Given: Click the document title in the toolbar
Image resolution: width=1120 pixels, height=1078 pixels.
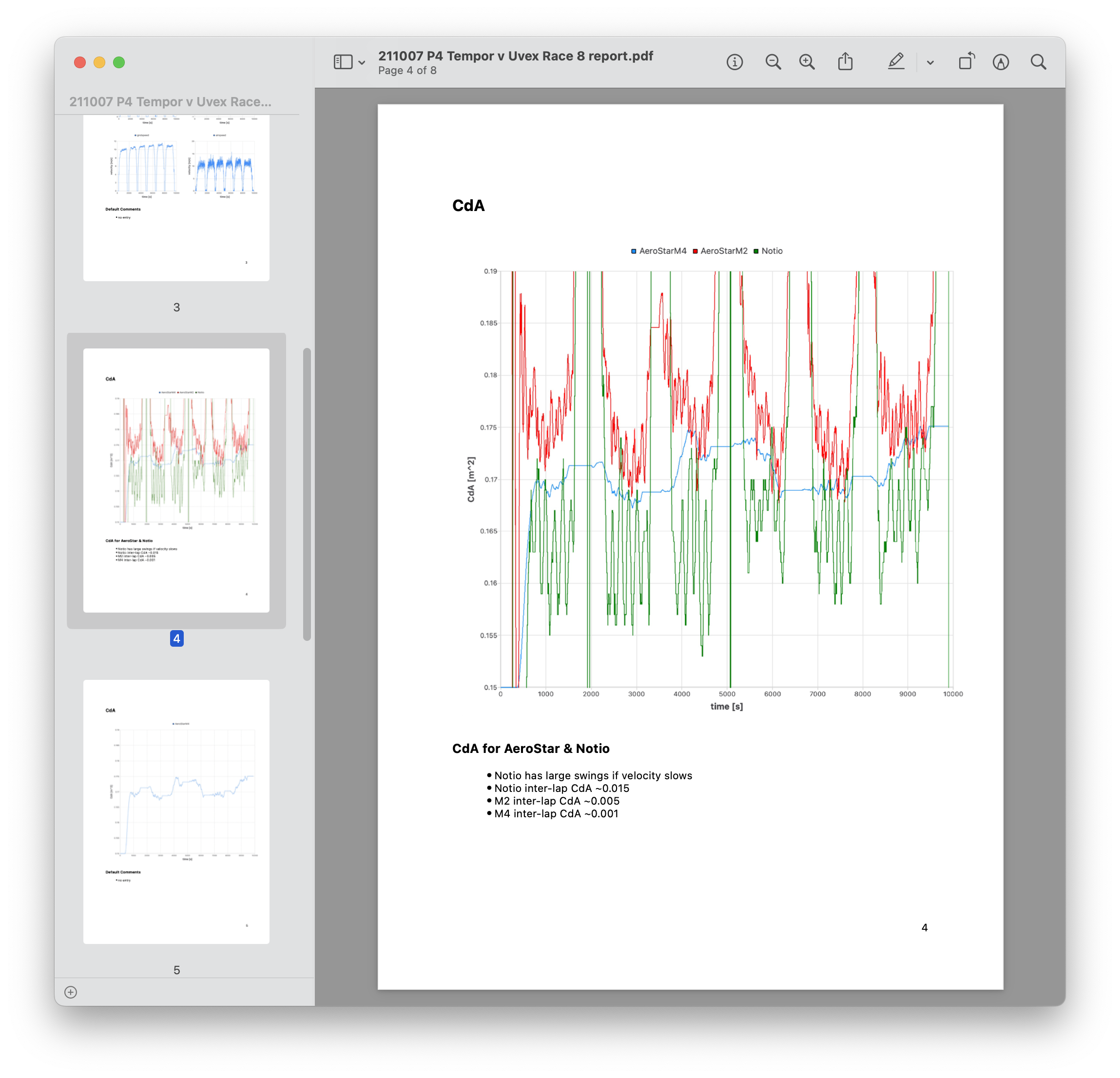Looking at the screenshot, I should click(515, 56).
